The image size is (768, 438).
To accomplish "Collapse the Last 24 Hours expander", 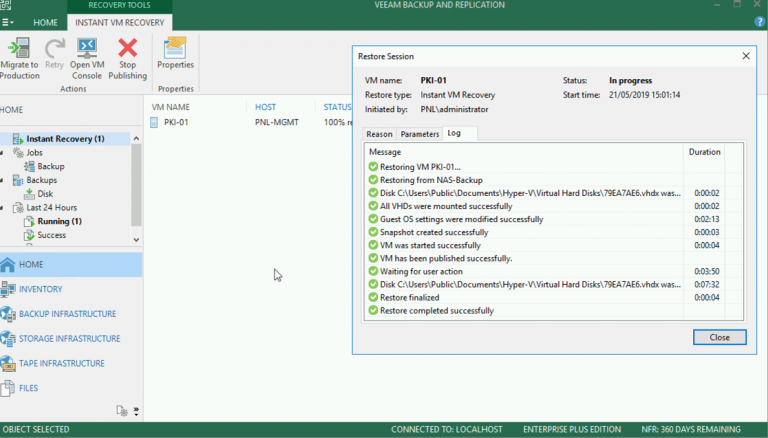I will [x=2, y=208].
